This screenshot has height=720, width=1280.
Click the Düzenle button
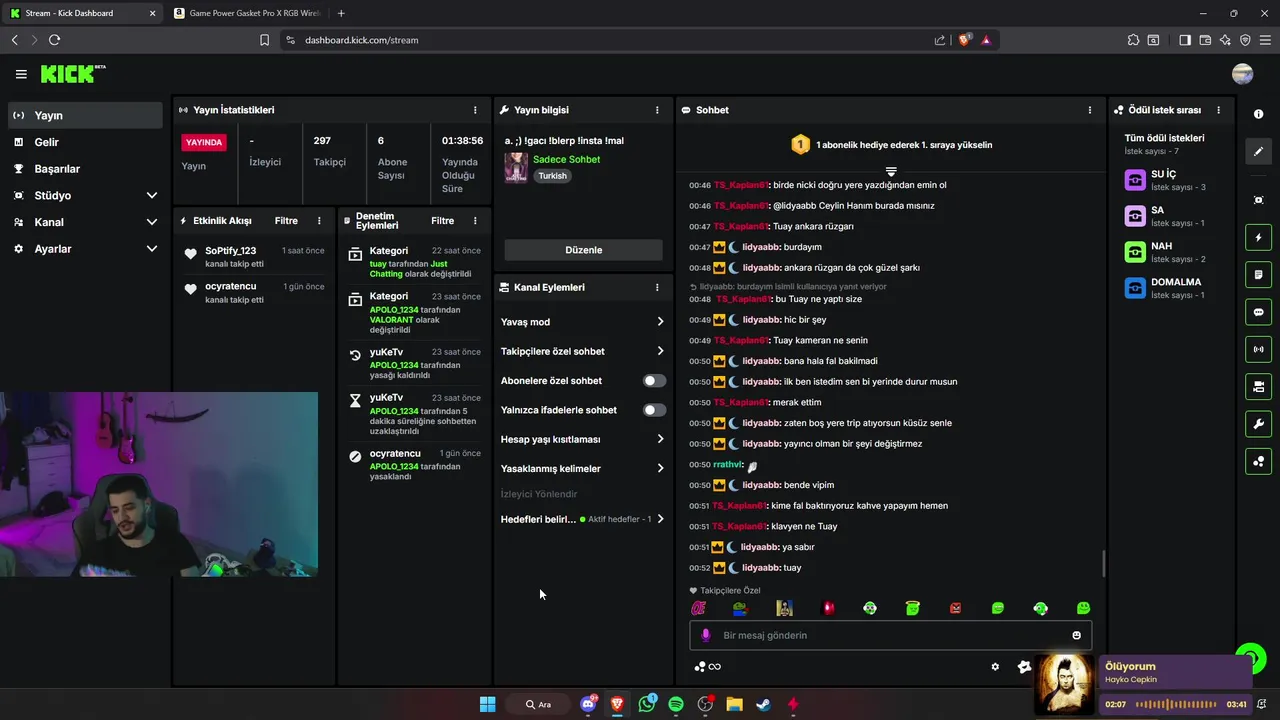[x=583, y=250]
